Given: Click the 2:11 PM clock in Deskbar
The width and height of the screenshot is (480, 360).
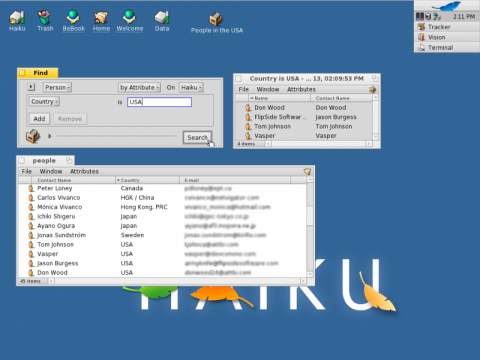Looking at the screenshot, I should (x=464, y=16).
